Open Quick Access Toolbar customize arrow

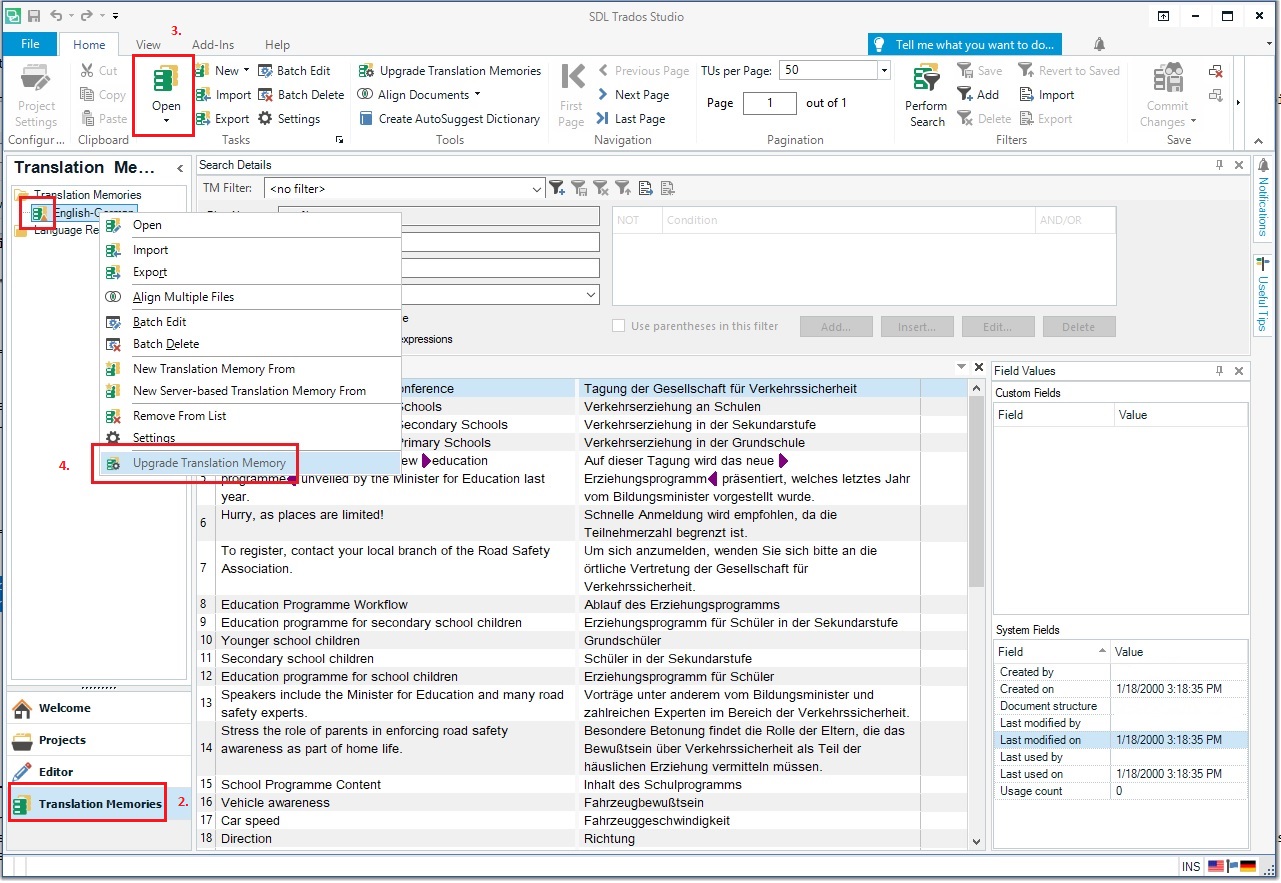115,16
